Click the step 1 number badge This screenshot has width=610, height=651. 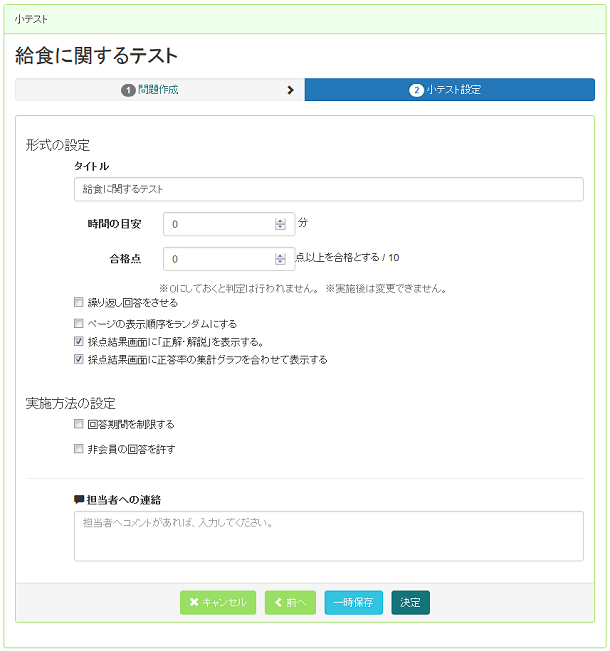128,90
